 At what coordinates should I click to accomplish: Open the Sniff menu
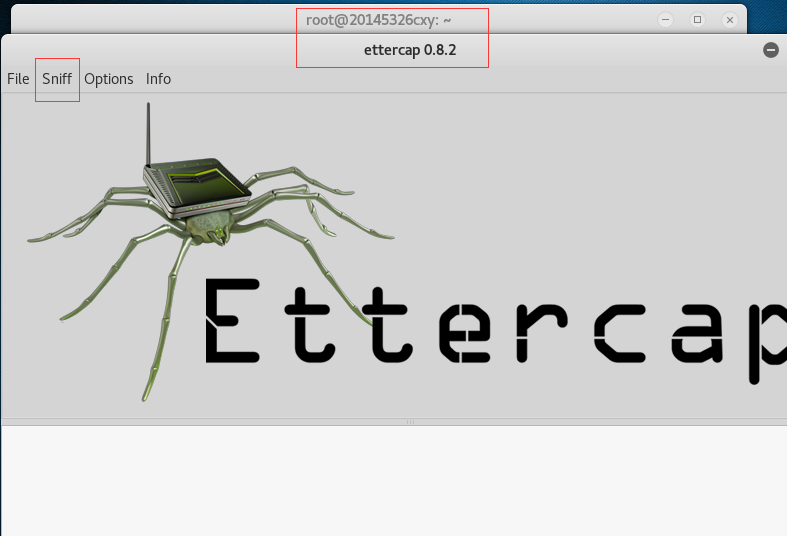point(57,79)
